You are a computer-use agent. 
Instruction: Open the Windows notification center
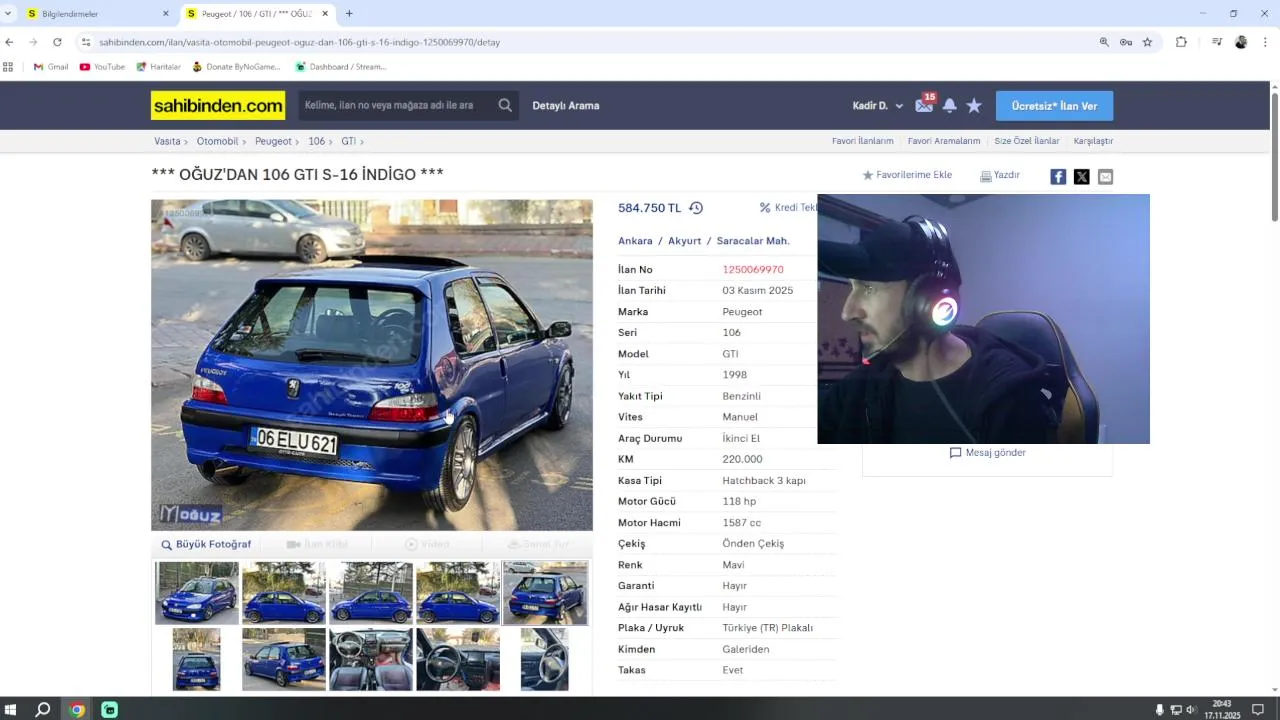click(1258, 710)
